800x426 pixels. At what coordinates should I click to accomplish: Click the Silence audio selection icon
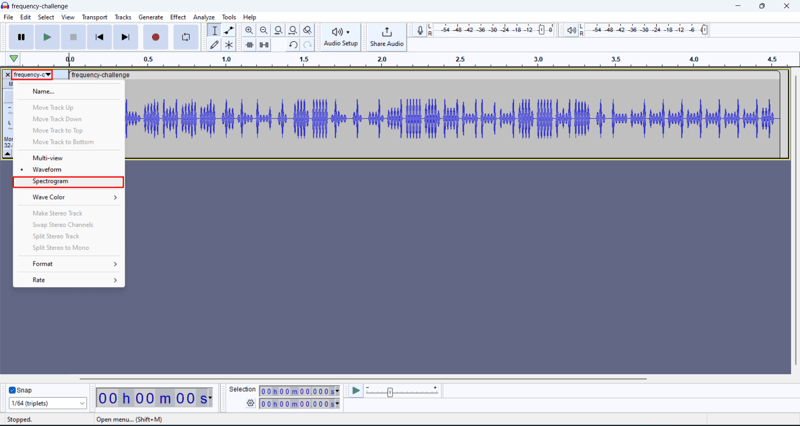[264, 45]
